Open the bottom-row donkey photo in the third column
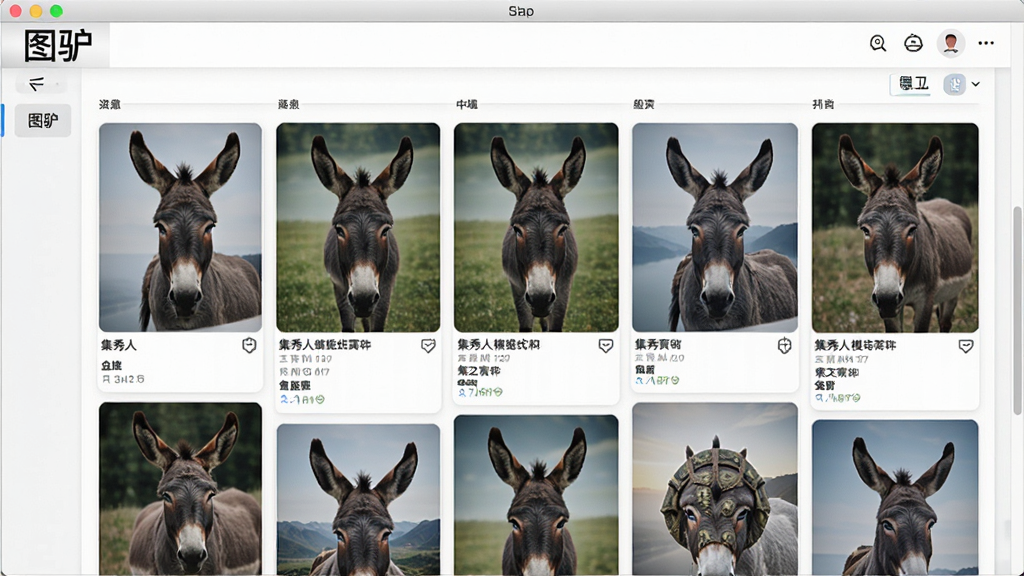1024x576 pixels. pyautogui.click(x=536, y=495)
